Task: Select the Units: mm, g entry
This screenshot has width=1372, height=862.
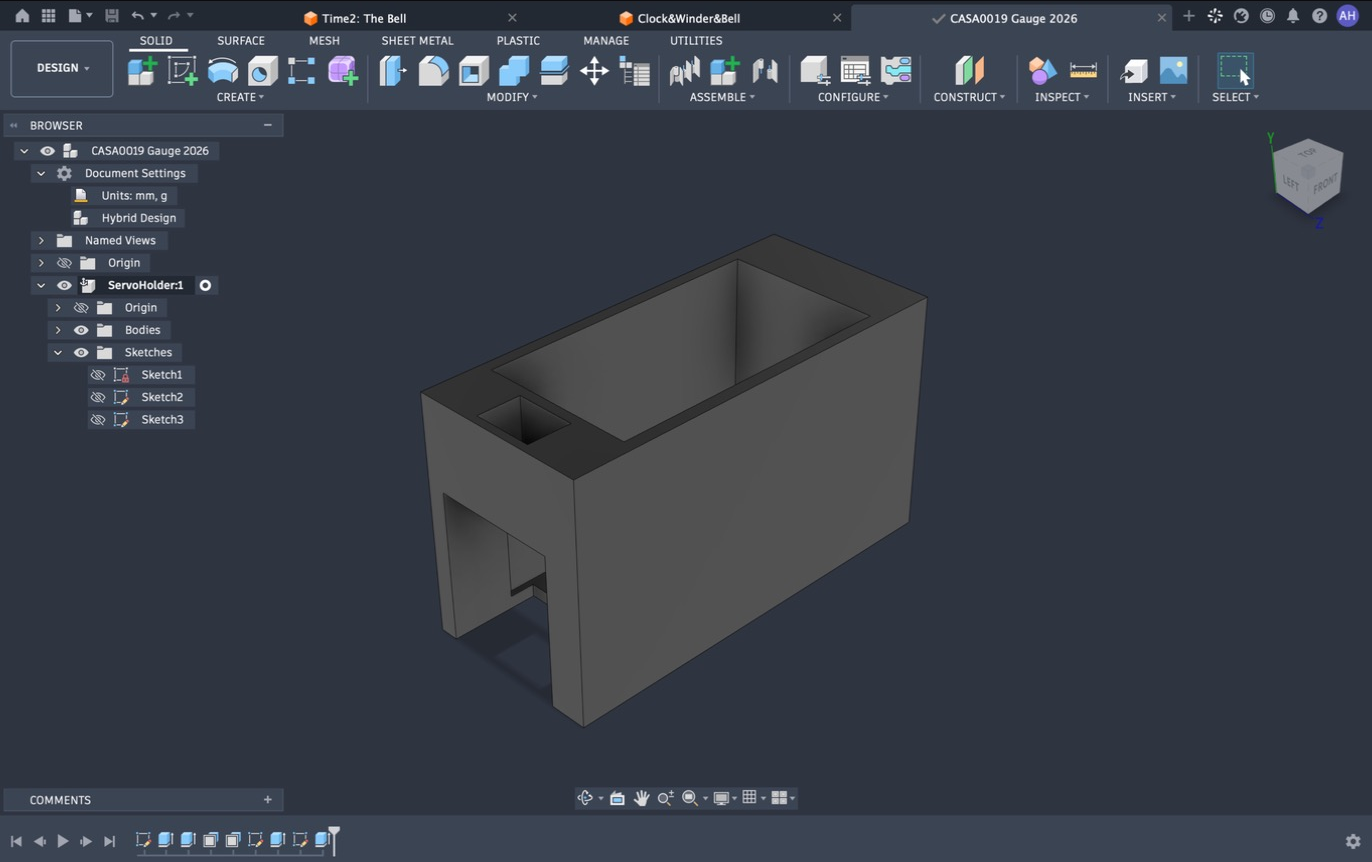Action: [134, 196]
